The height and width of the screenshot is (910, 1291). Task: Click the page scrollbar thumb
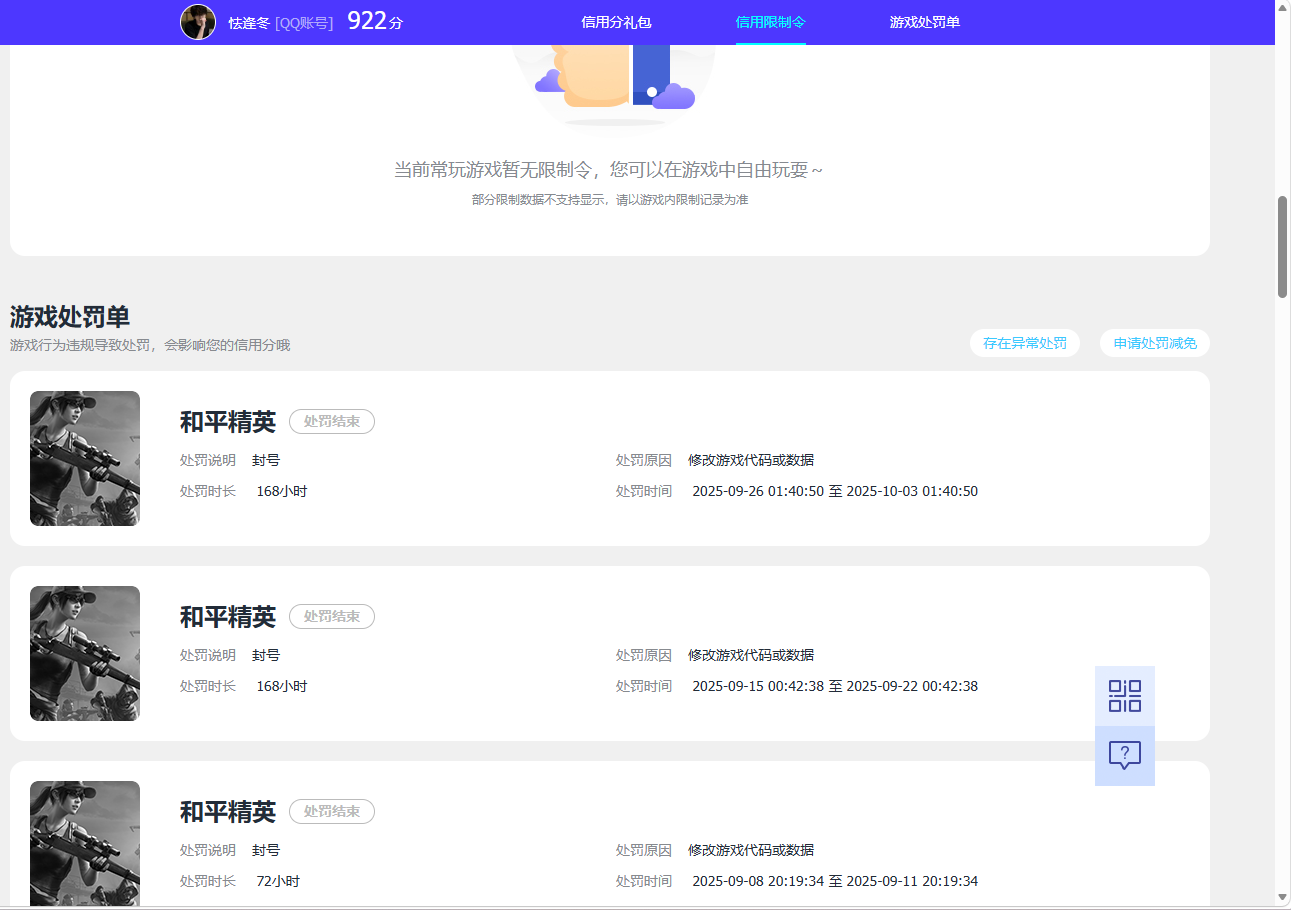[x=1283, y=247]
